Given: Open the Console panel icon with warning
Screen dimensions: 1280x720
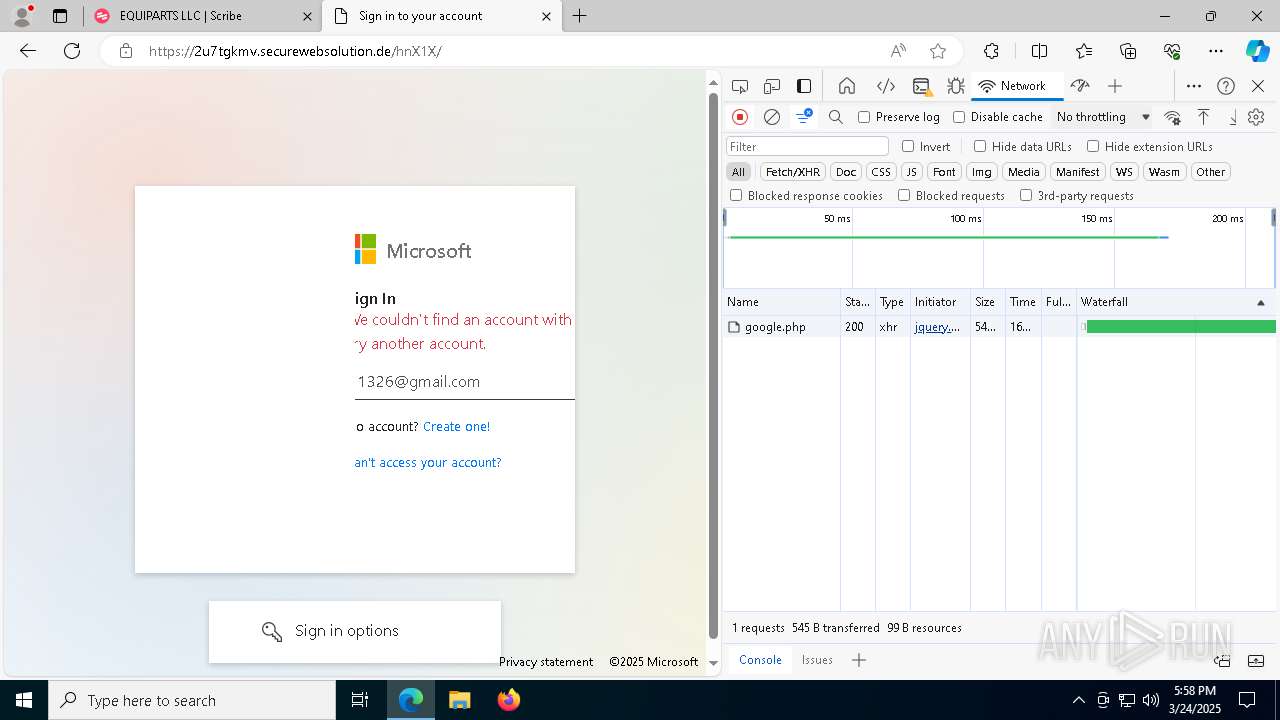Looking at the screenshot, I should [x=921, y=86].
